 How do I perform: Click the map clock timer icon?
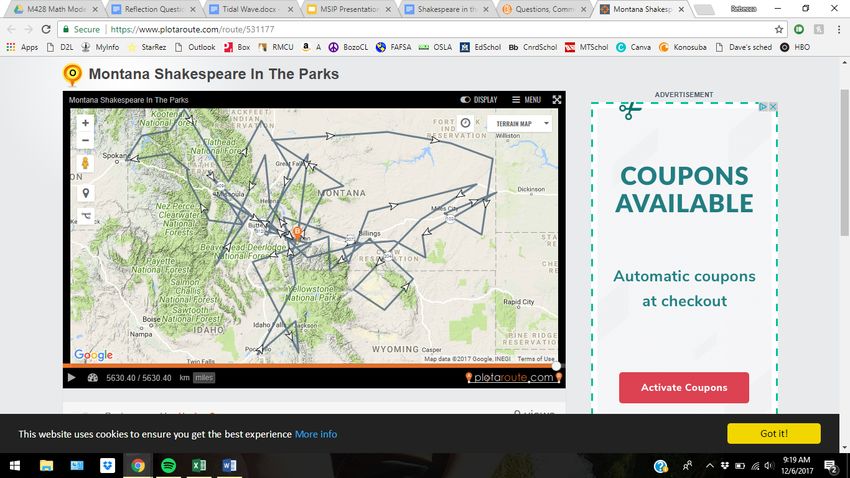pyautogui.click(x=465, y=123)
